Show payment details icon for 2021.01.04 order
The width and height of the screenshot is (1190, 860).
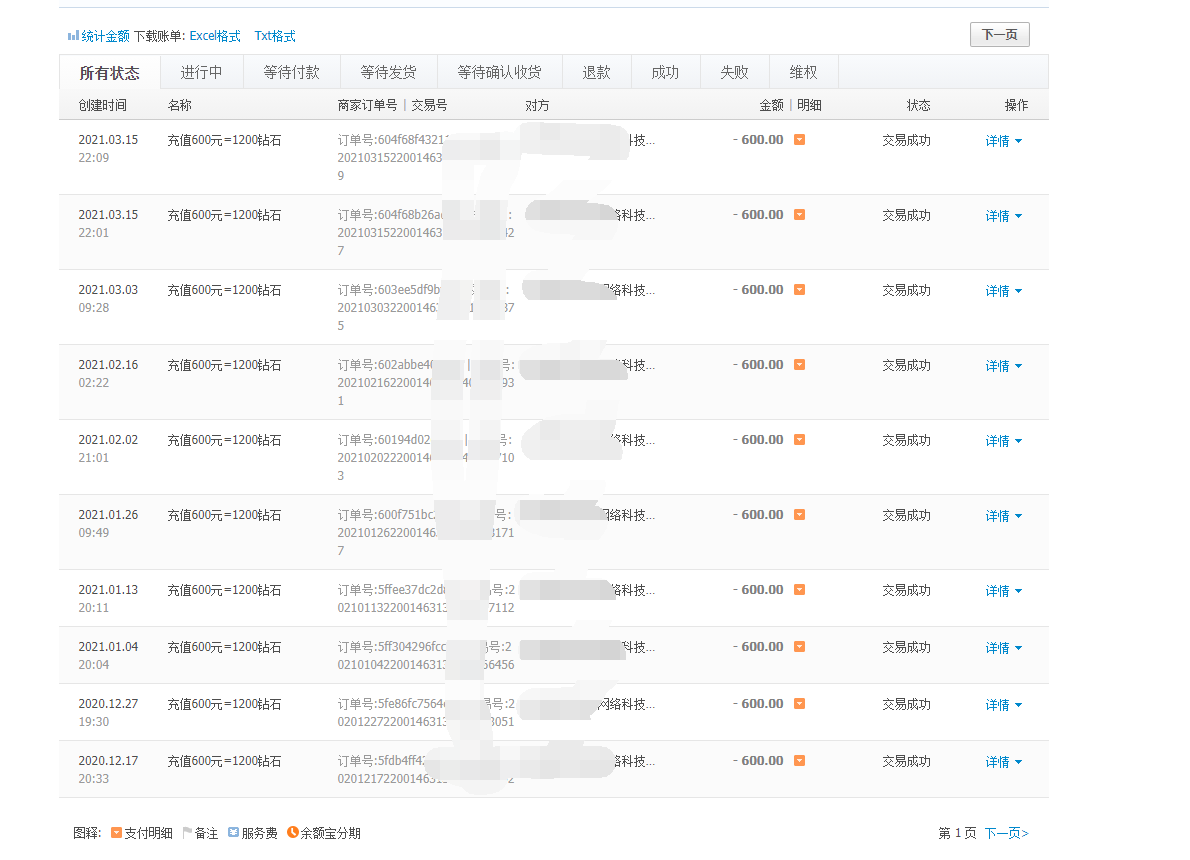(799, 647)
